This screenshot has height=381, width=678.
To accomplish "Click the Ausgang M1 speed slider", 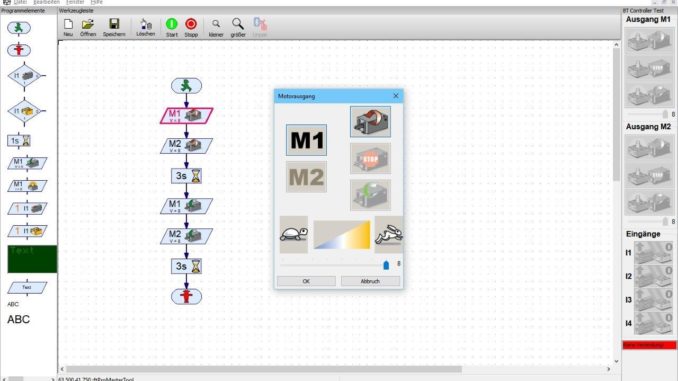I will [647, 114].
